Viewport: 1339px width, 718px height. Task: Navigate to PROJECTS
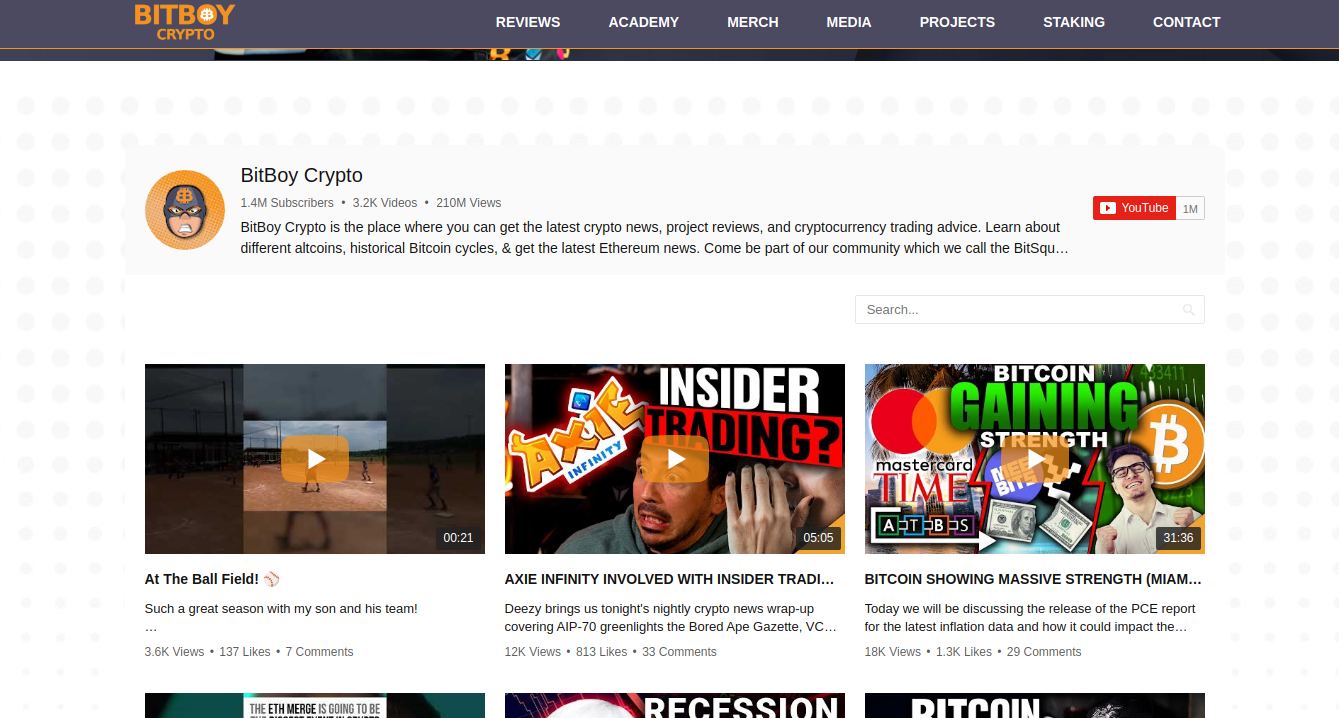(x=957, y=22)
